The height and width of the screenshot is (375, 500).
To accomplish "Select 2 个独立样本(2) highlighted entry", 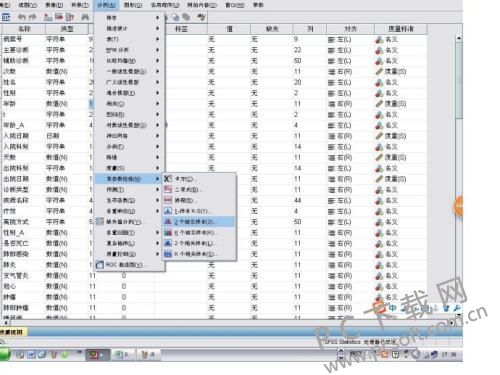I will pos(199,222).
